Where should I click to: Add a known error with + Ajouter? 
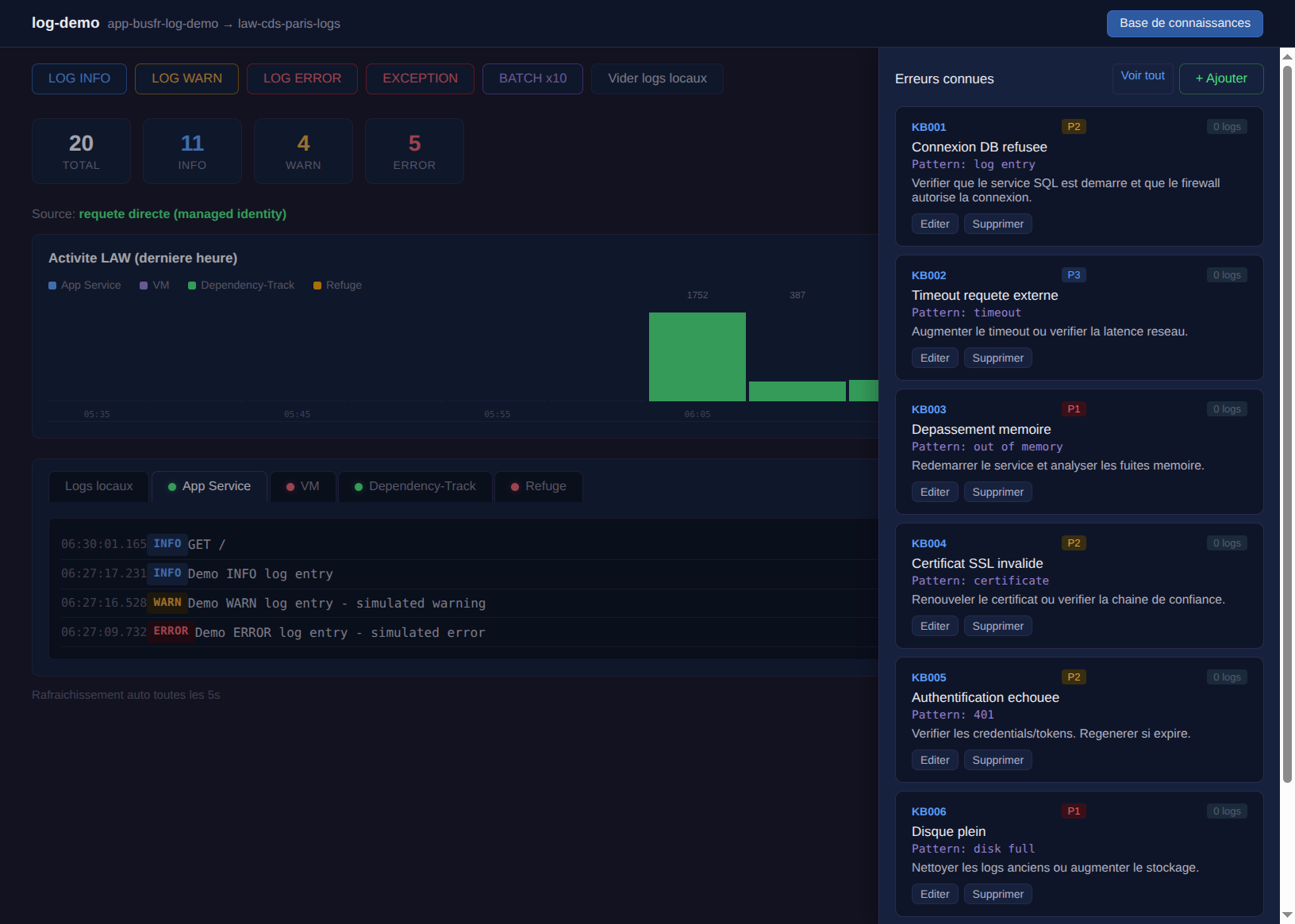tap(1220, 79)
